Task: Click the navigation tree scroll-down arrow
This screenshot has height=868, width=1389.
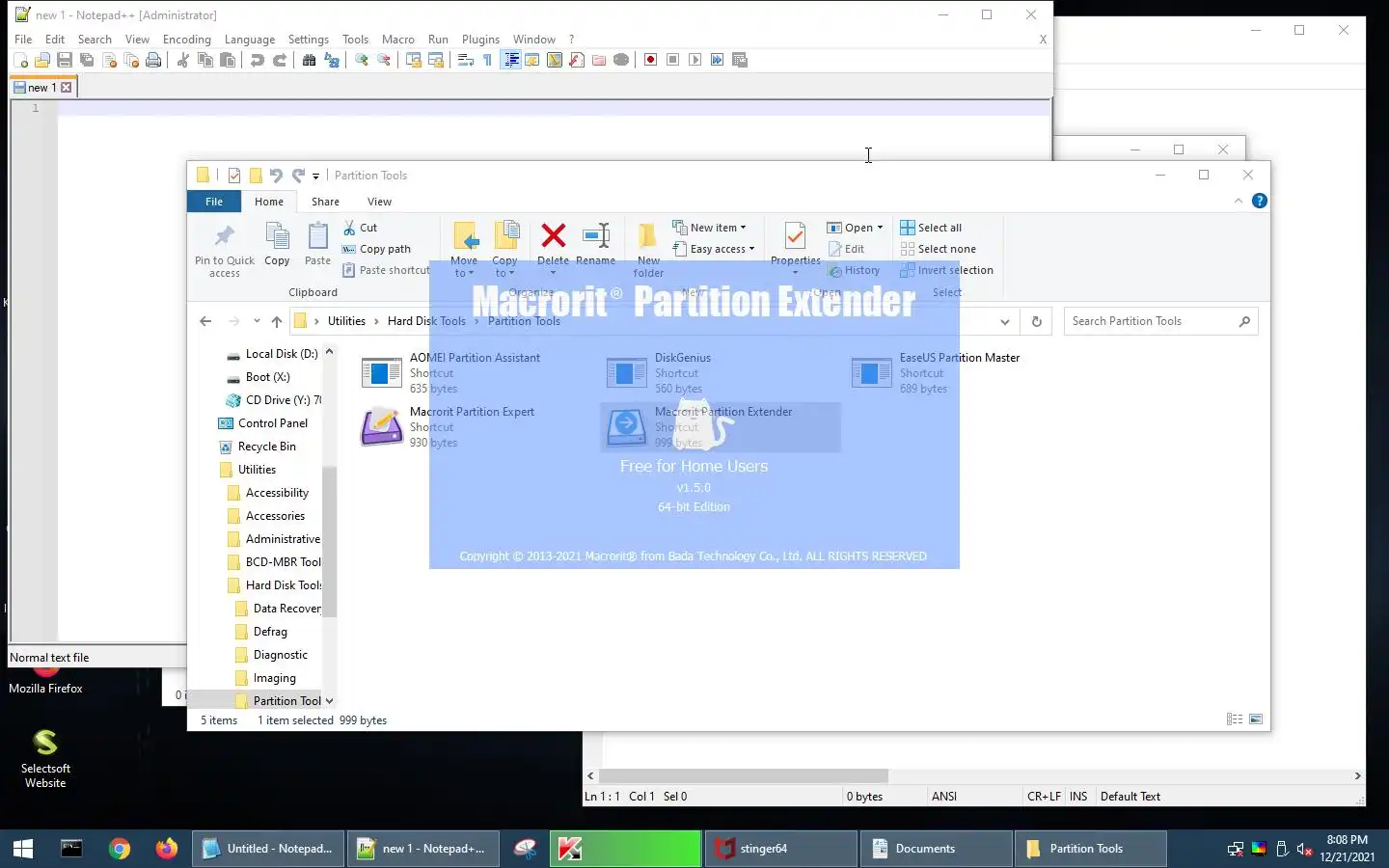Action: (329, 701)
